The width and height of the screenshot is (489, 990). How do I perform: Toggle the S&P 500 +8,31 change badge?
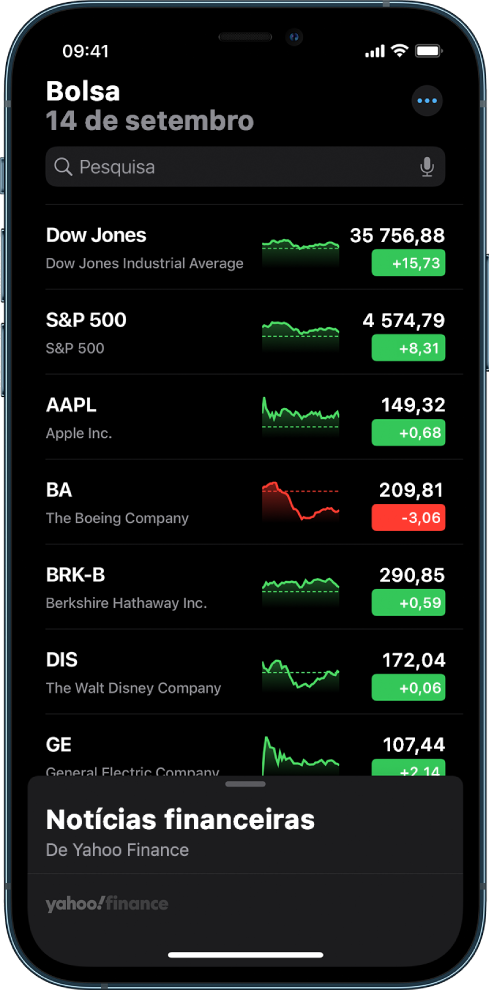click(x=408, y=348)
